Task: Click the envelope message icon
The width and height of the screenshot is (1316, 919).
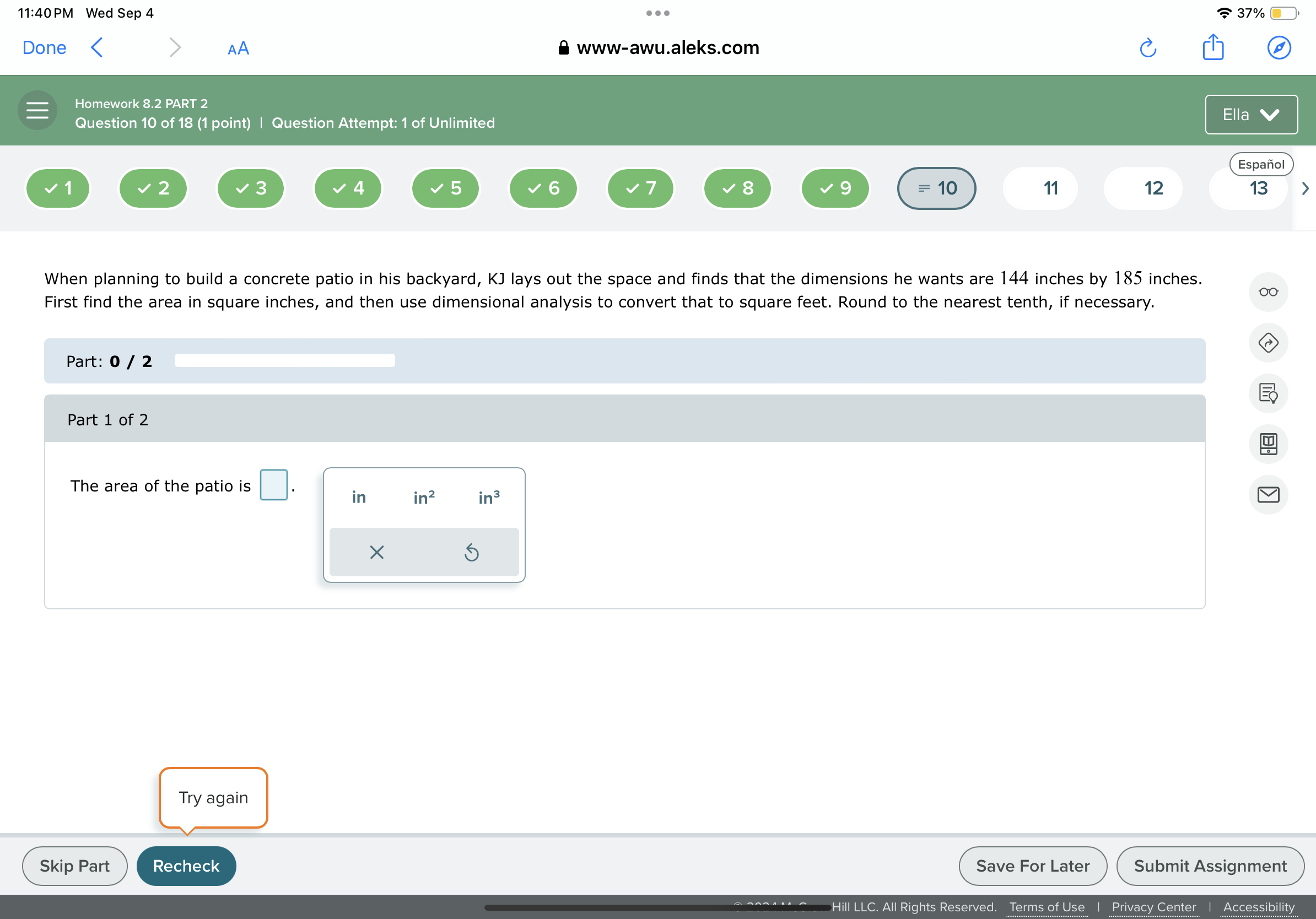Action: tap(1268, 494)
